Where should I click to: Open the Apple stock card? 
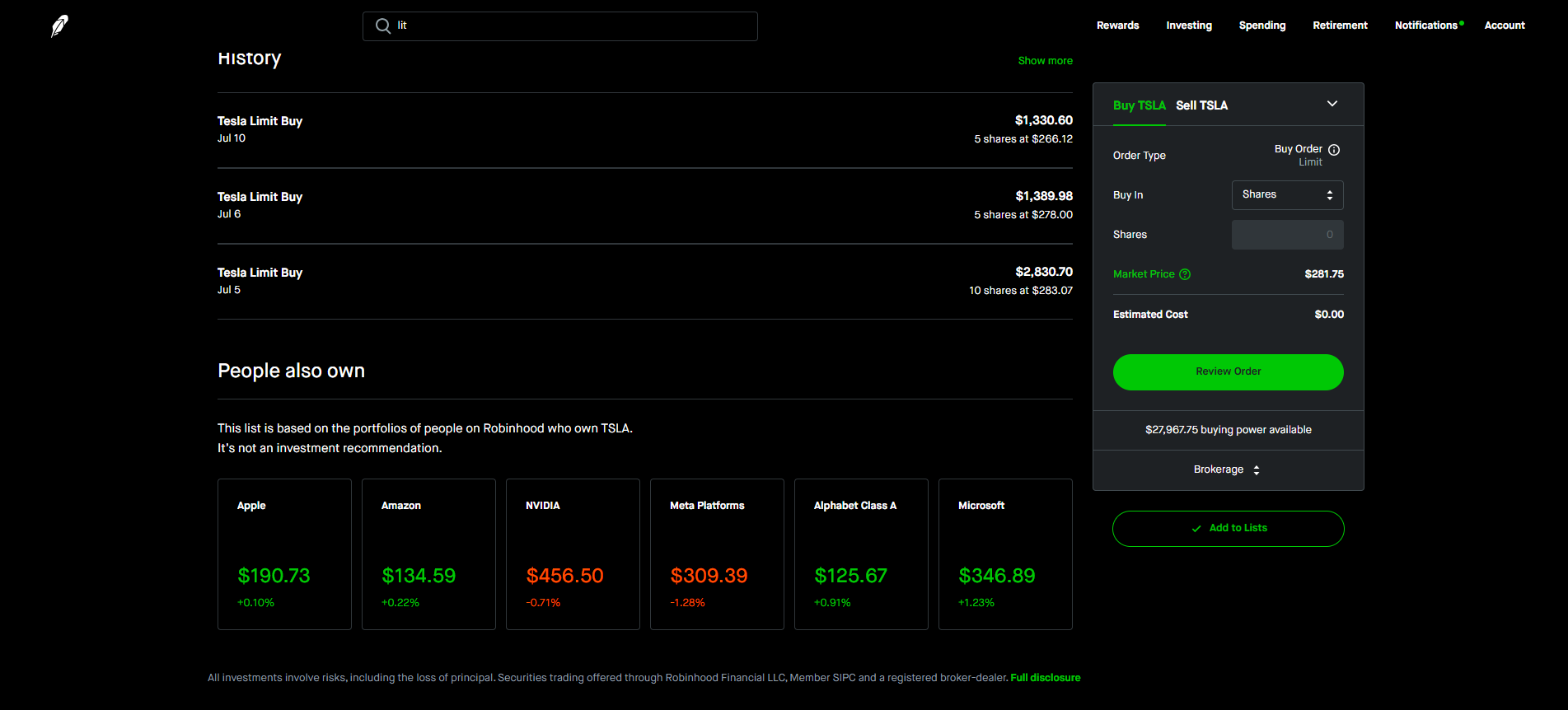click(x=284, y=554)
